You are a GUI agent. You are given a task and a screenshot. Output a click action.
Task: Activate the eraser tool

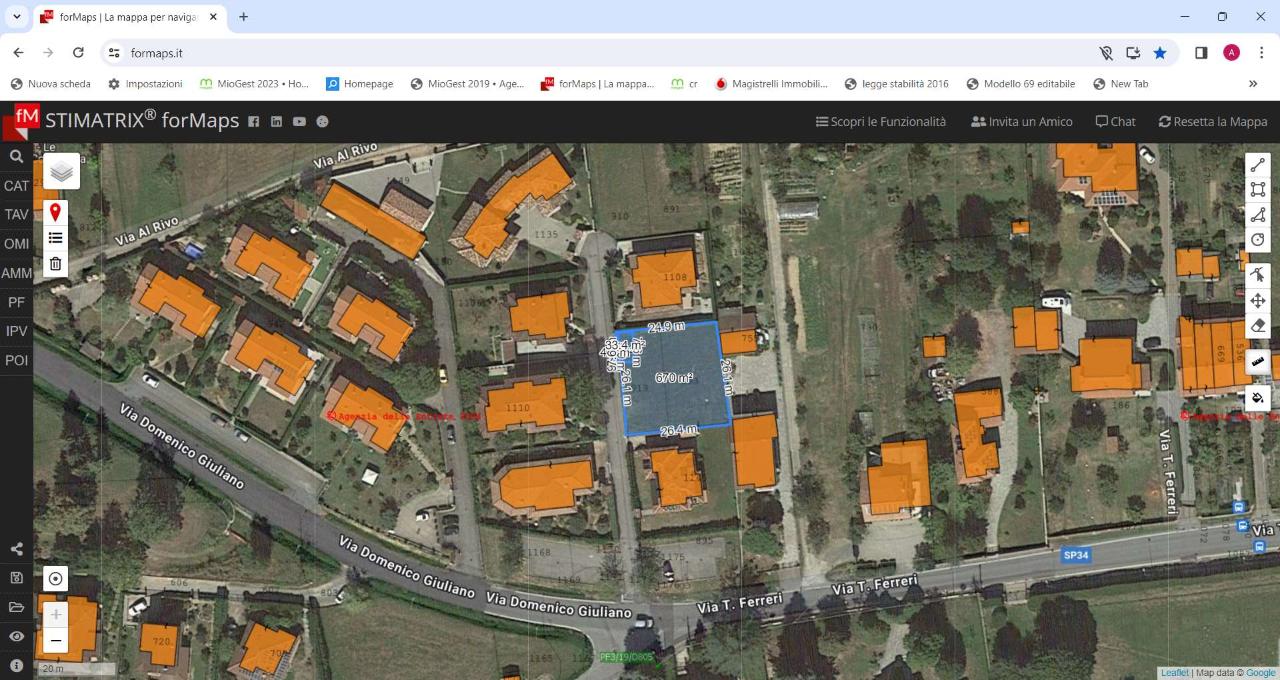(1258, 325)
